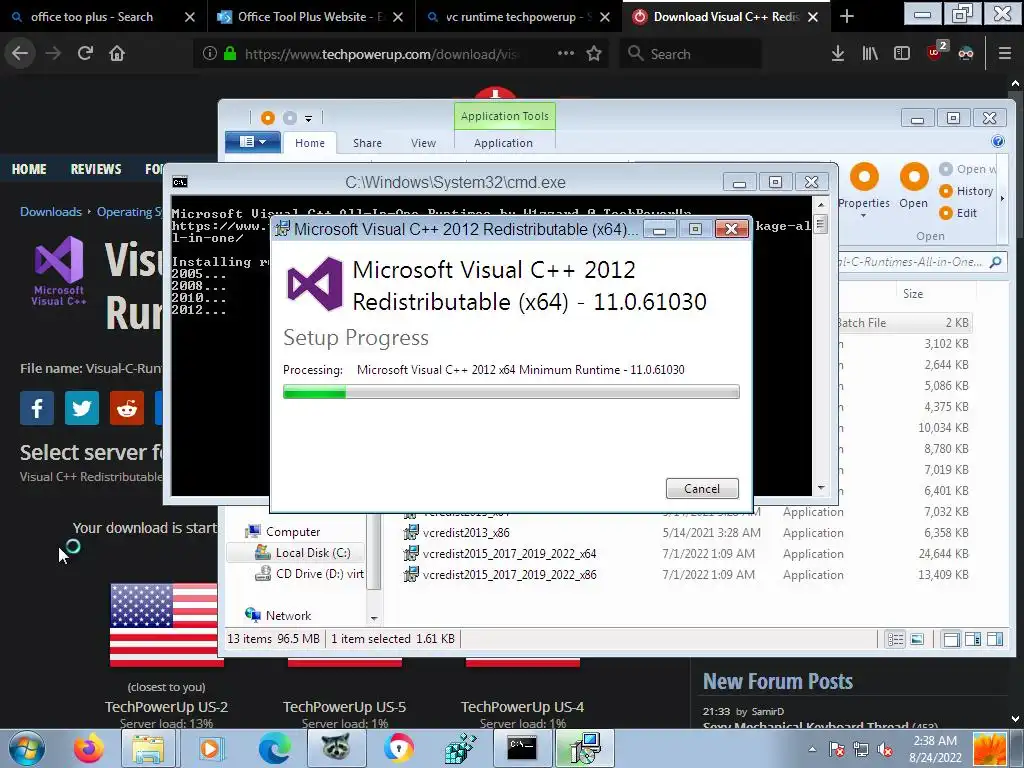The width and height of the screenshot is (1024, 768).
Task: Click the cmd.exe title bar icon
Action: (180, 182)
